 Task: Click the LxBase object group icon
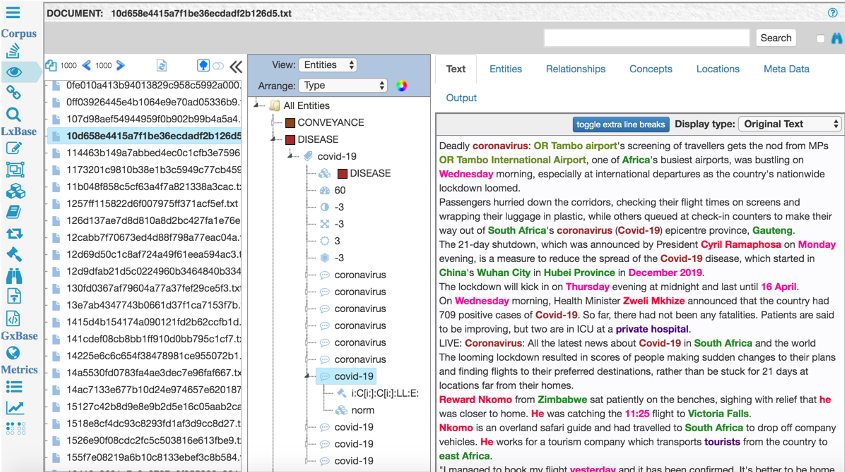[14, 170]
